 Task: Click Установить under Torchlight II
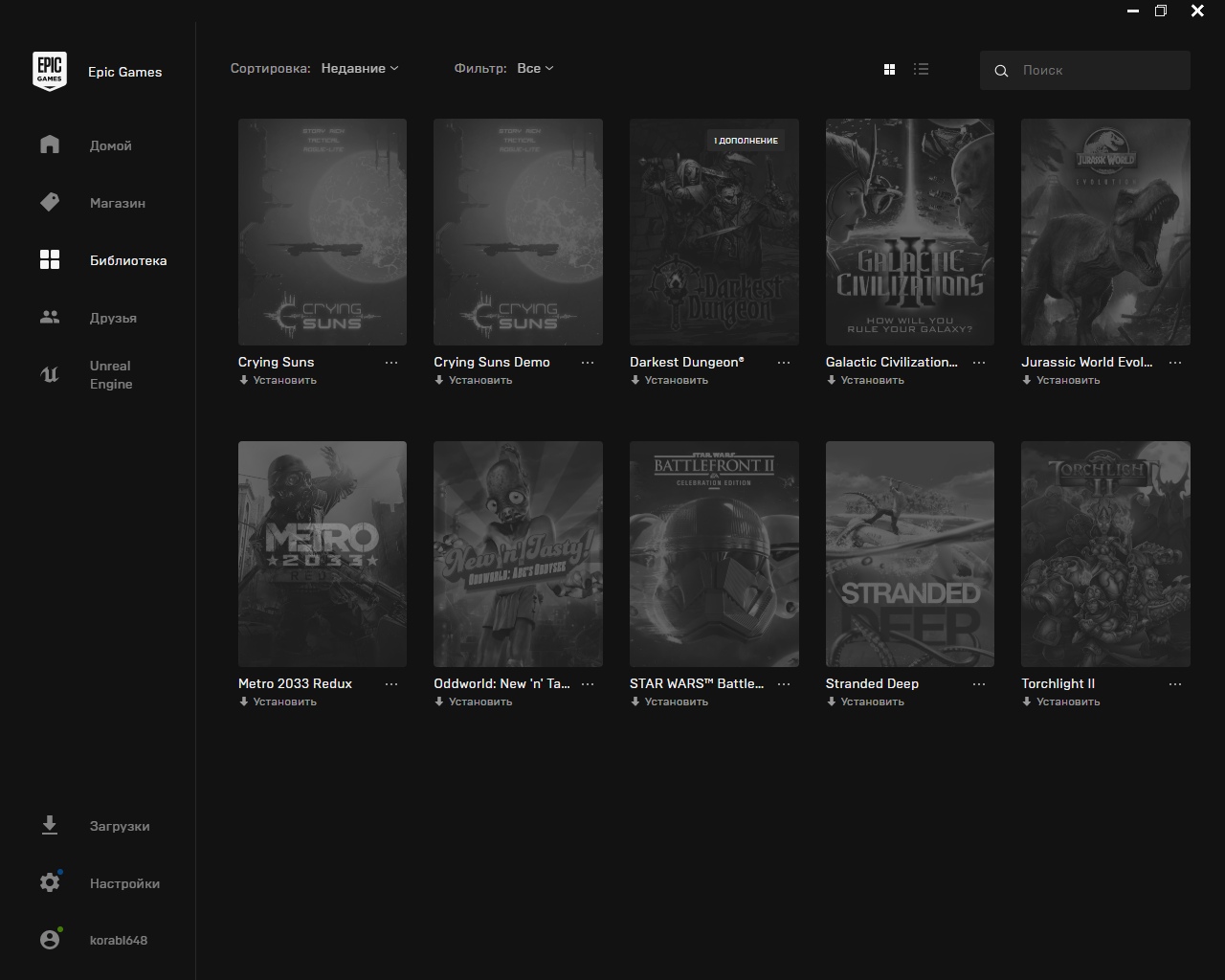pyautogui.click(x=1061, y=702)
